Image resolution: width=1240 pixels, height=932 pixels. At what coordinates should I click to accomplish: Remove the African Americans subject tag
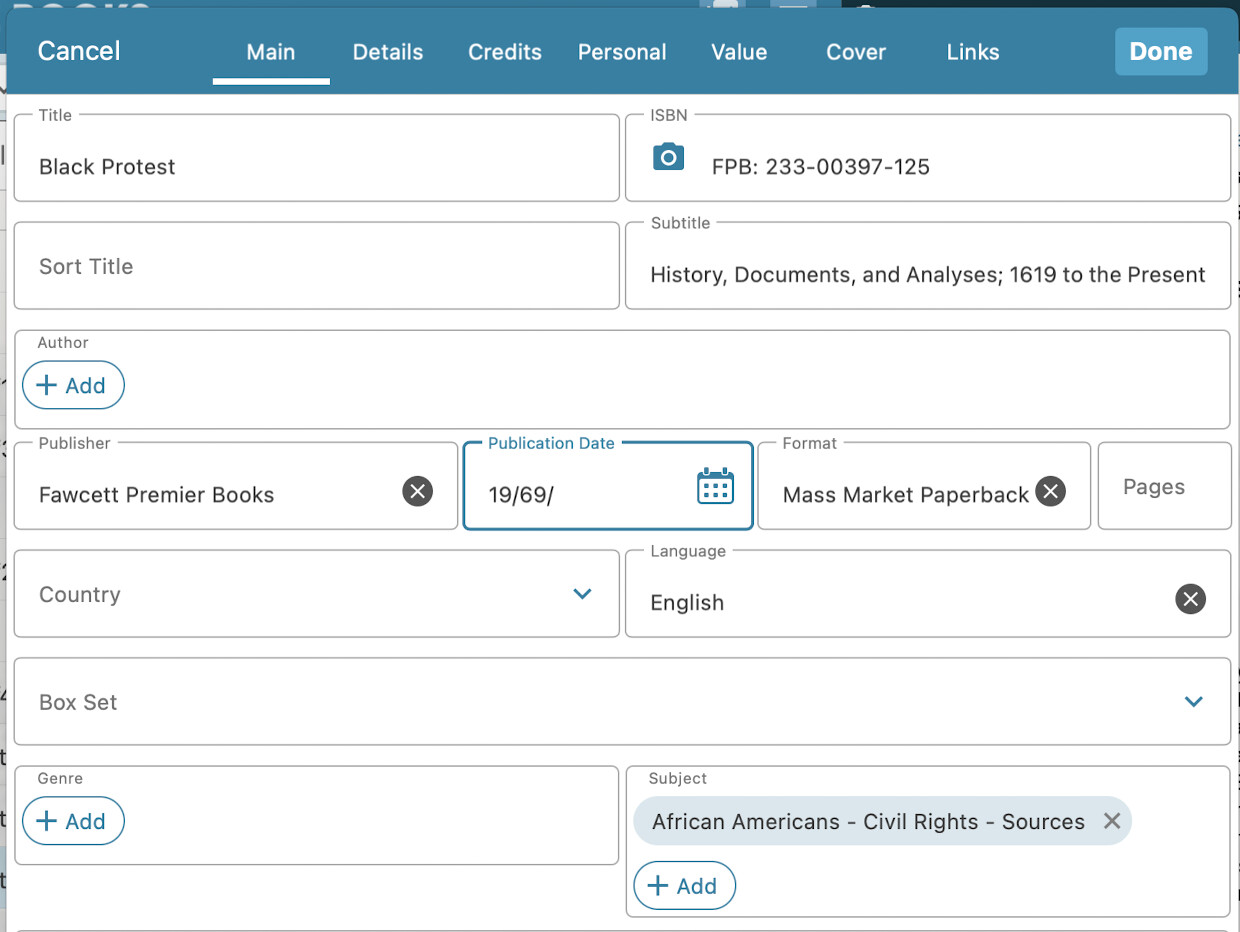click(x=1111, y=821)
